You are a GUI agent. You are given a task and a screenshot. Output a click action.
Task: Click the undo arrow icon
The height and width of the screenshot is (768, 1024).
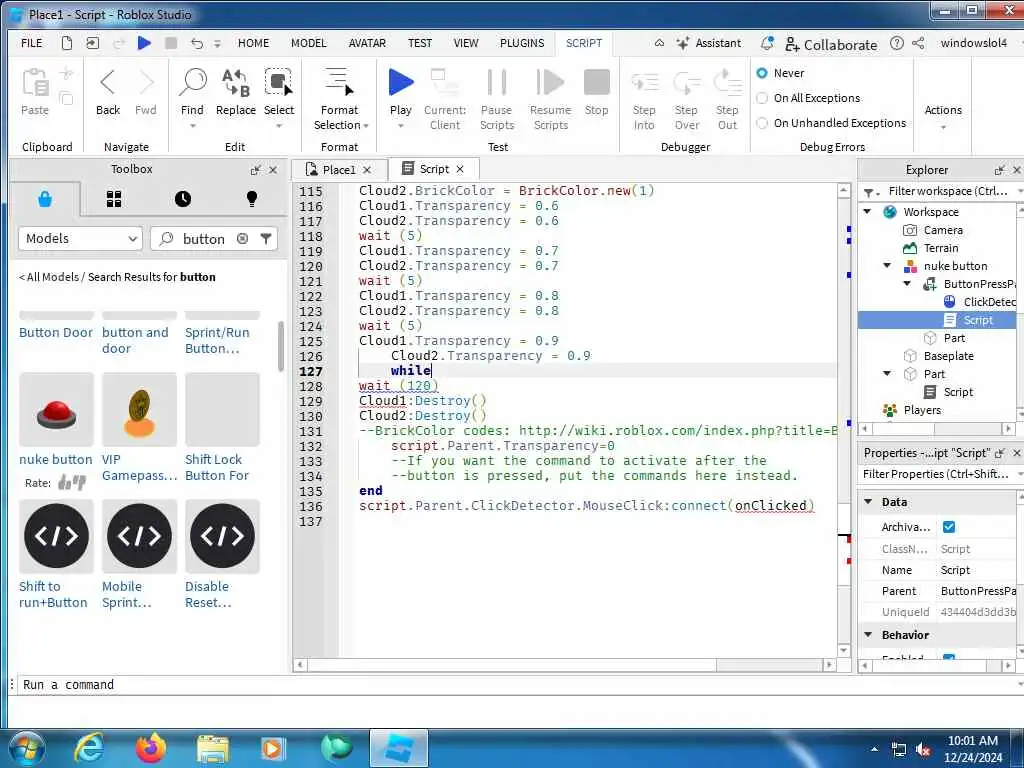click(x=197, y=43)
